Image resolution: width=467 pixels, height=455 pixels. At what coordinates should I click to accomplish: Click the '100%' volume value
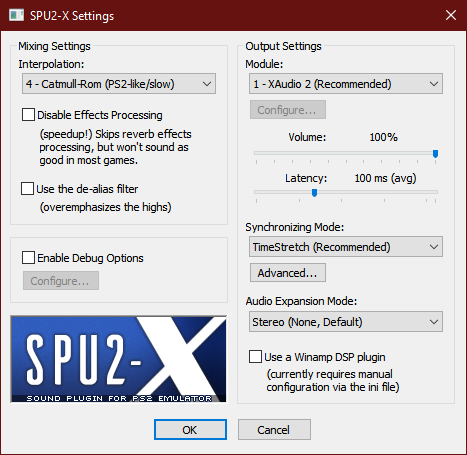383,137
